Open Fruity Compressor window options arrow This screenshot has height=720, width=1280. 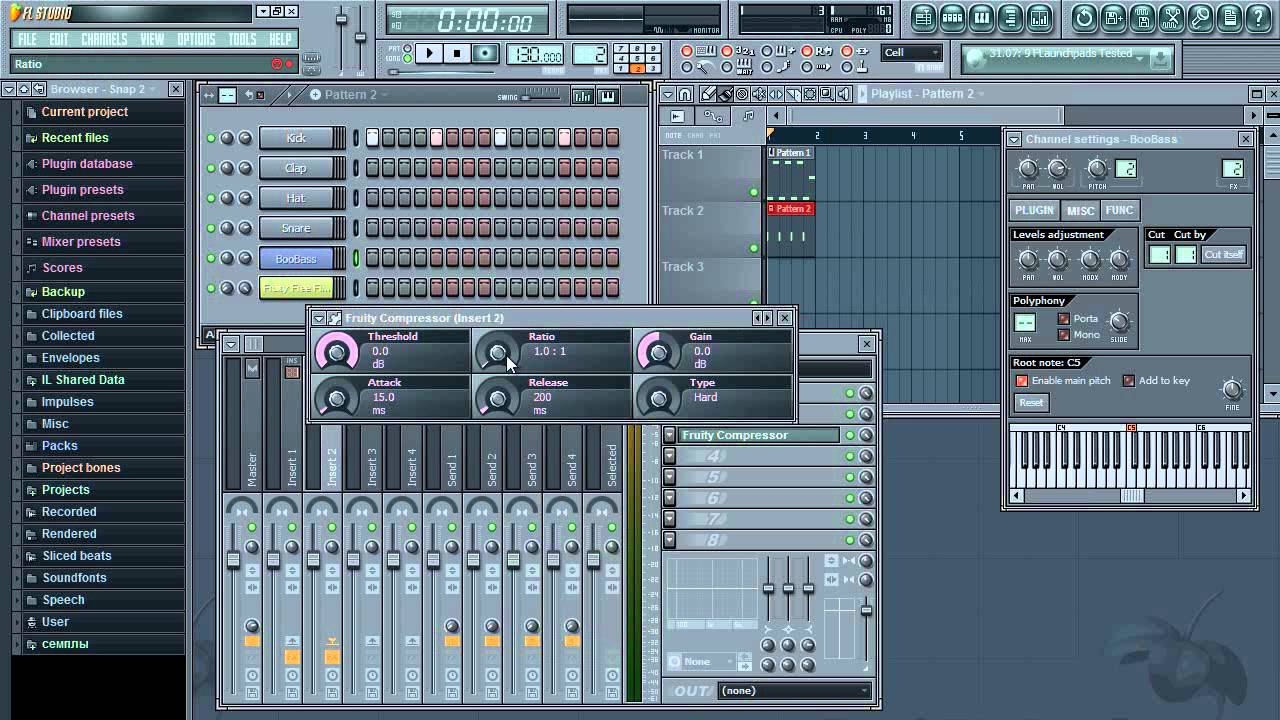pos(319,318)
